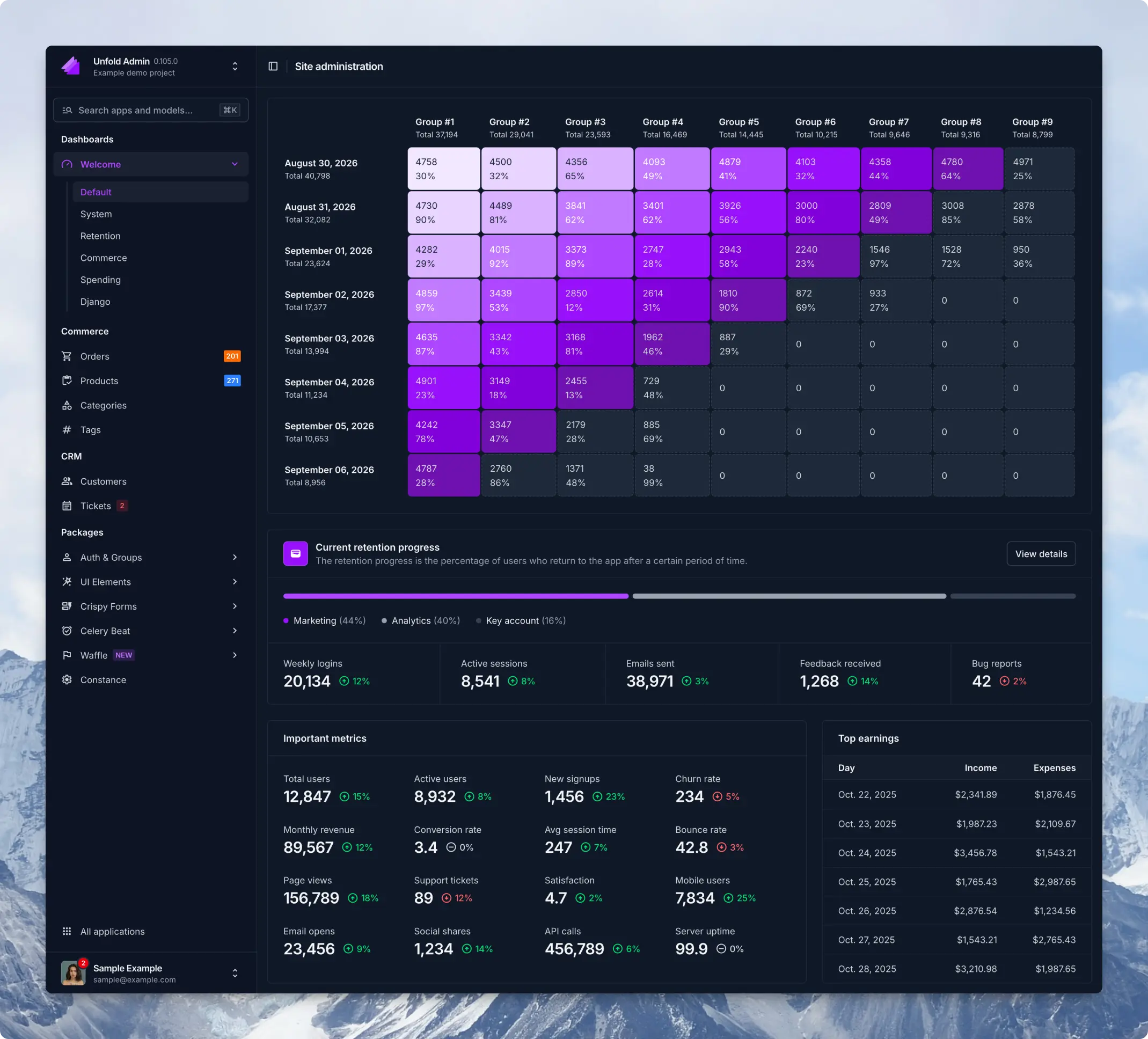Image resolution: width=1148 pixels, height=1039 pixels.
Task: Open the Orders cart icon
Action: click(x=67, y=356)
